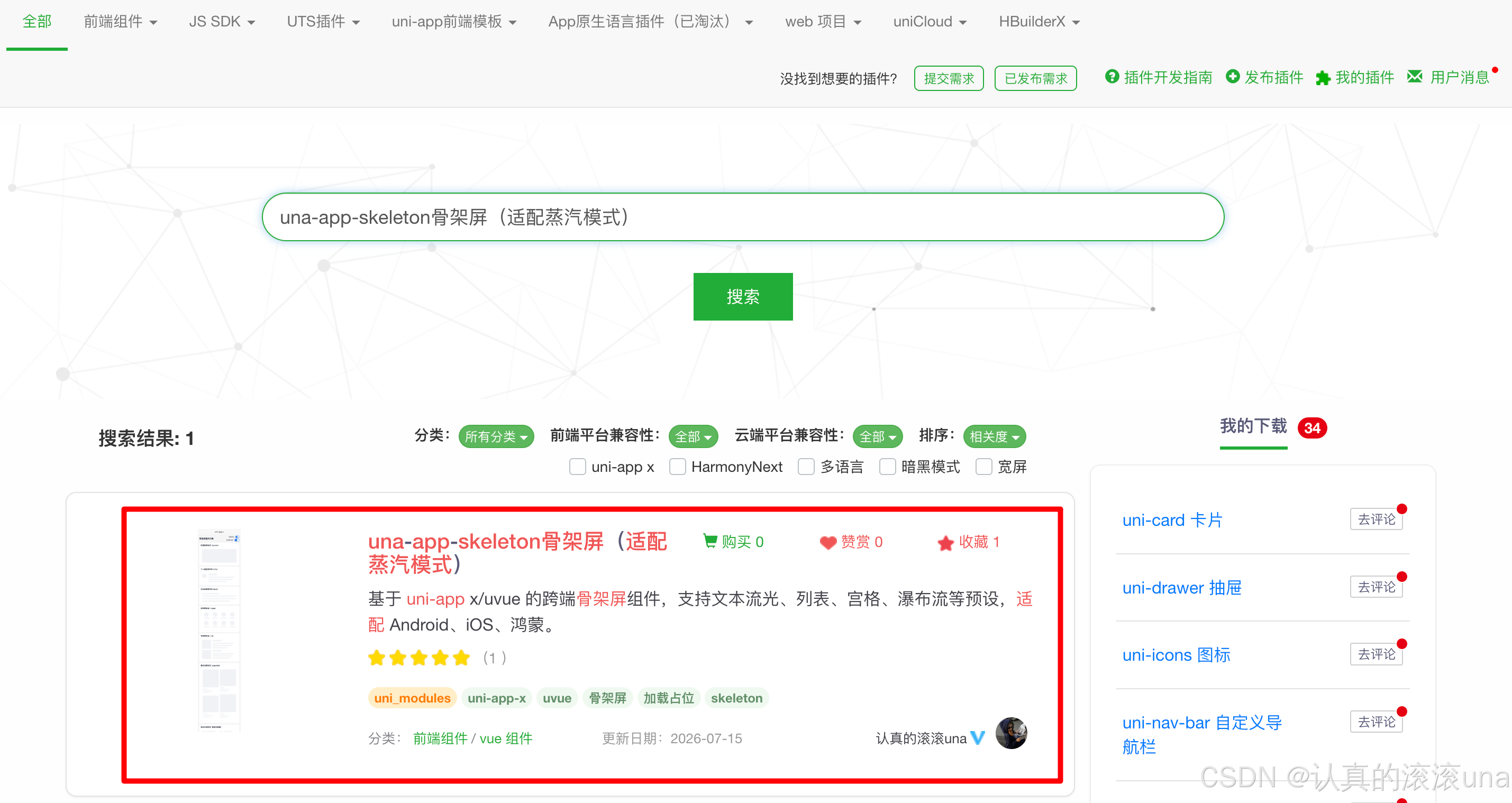This screenshot has width=1512, height=803.
Task: Focus the plugin search input field
Action: pyautogui.click(x=742, y=217)
